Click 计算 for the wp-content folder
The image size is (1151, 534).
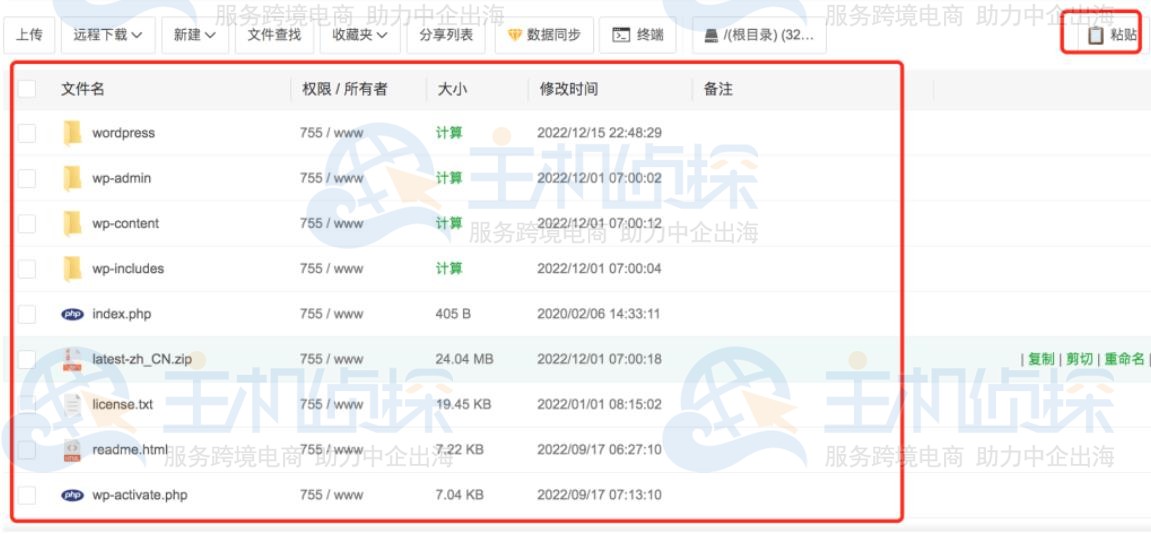(x=449, y=223)
